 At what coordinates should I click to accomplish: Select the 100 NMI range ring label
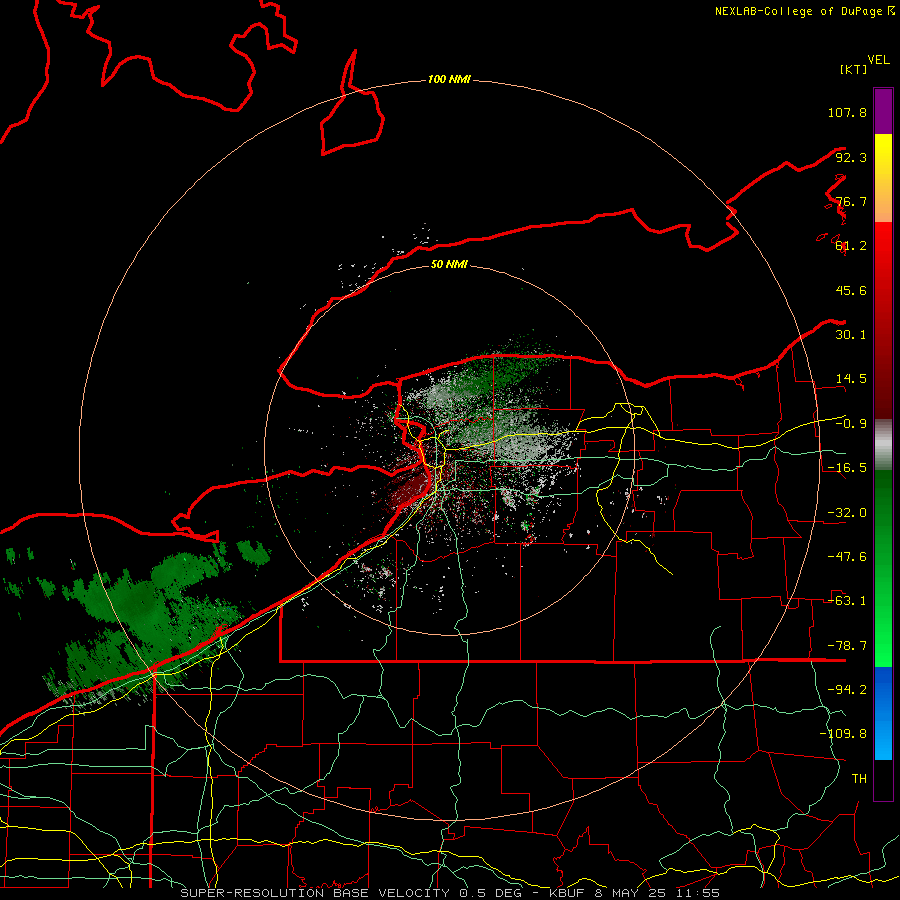coord(449,79)
